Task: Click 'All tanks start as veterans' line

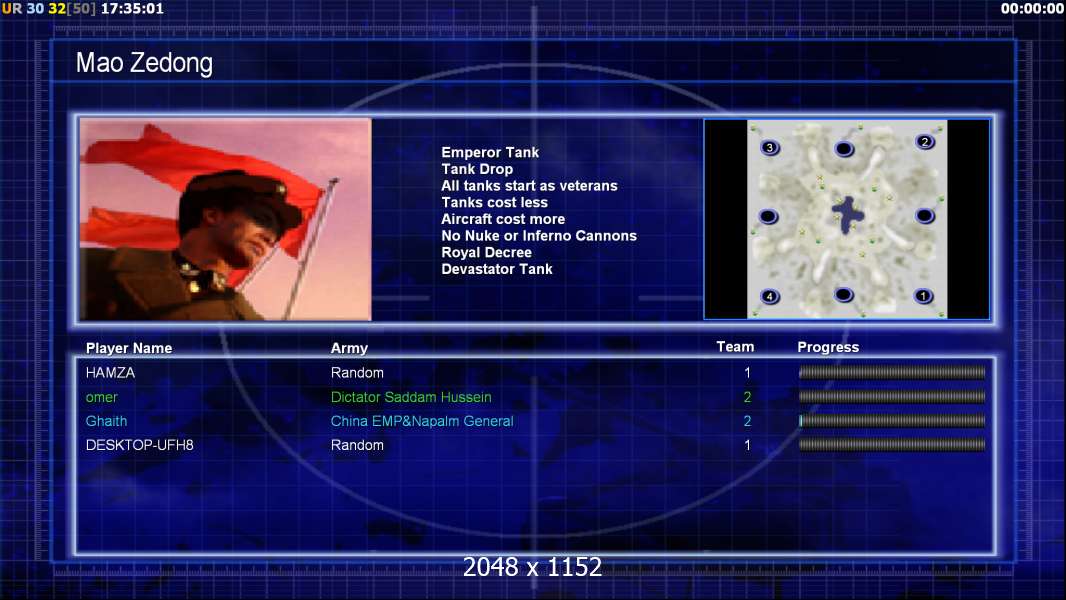Action: pyautogui.click(x=530, y=186)
